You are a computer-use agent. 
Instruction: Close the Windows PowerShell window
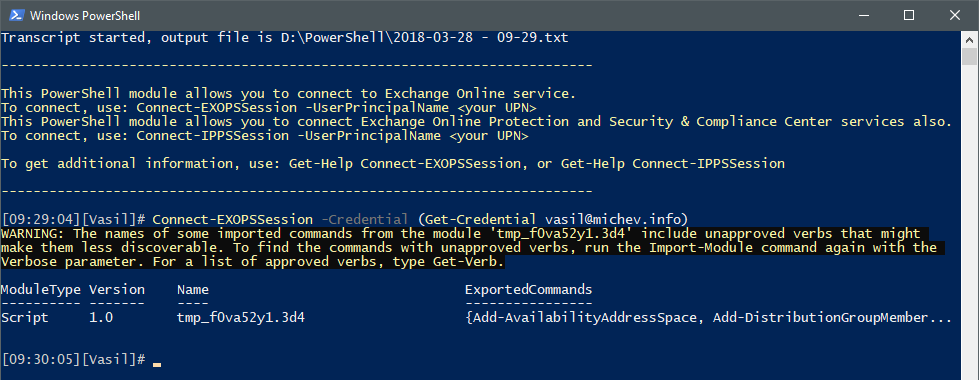coord(955,16)
